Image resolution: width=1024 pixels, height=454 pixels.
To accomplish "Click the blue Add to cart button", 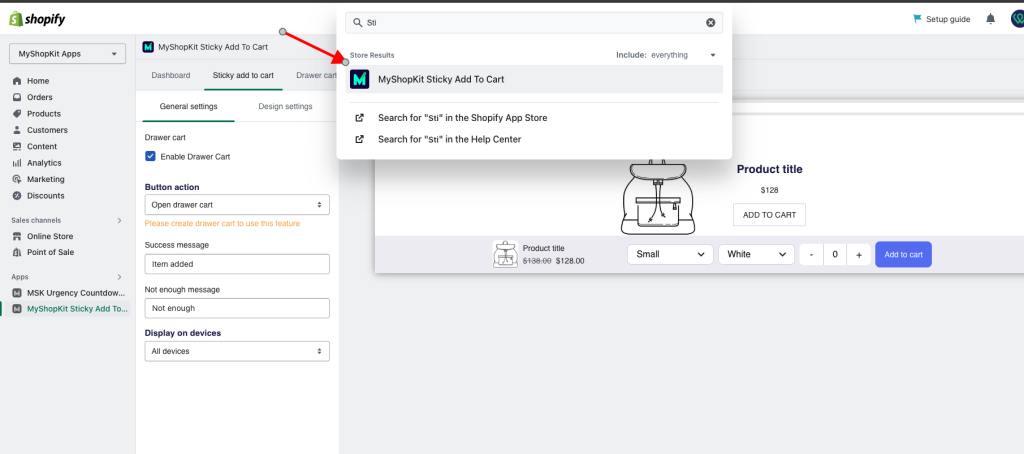I will point(903,255).
